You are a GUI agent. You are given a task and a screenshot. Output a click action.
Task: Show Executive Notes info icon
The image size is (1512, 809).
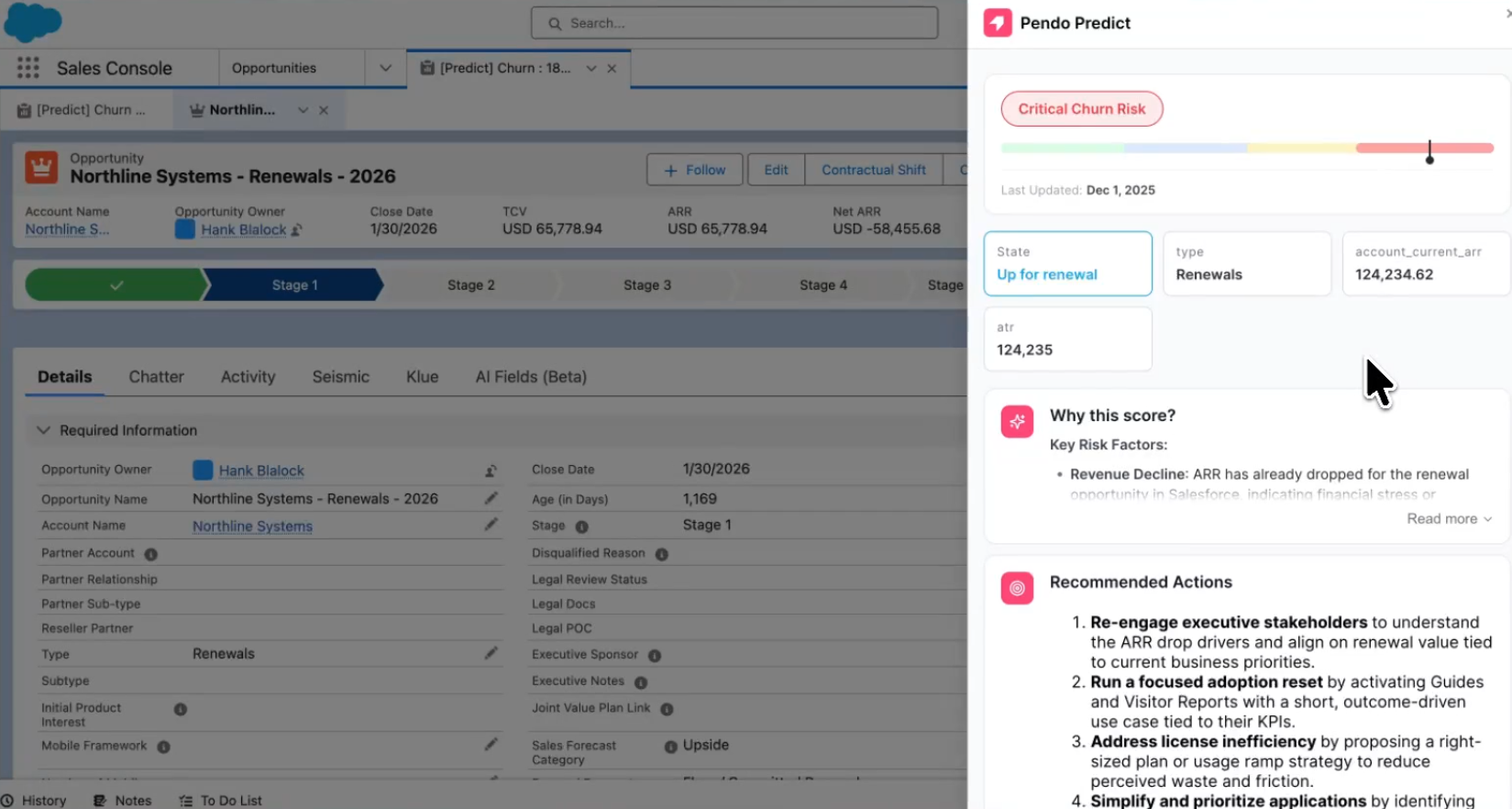point(641,682)
